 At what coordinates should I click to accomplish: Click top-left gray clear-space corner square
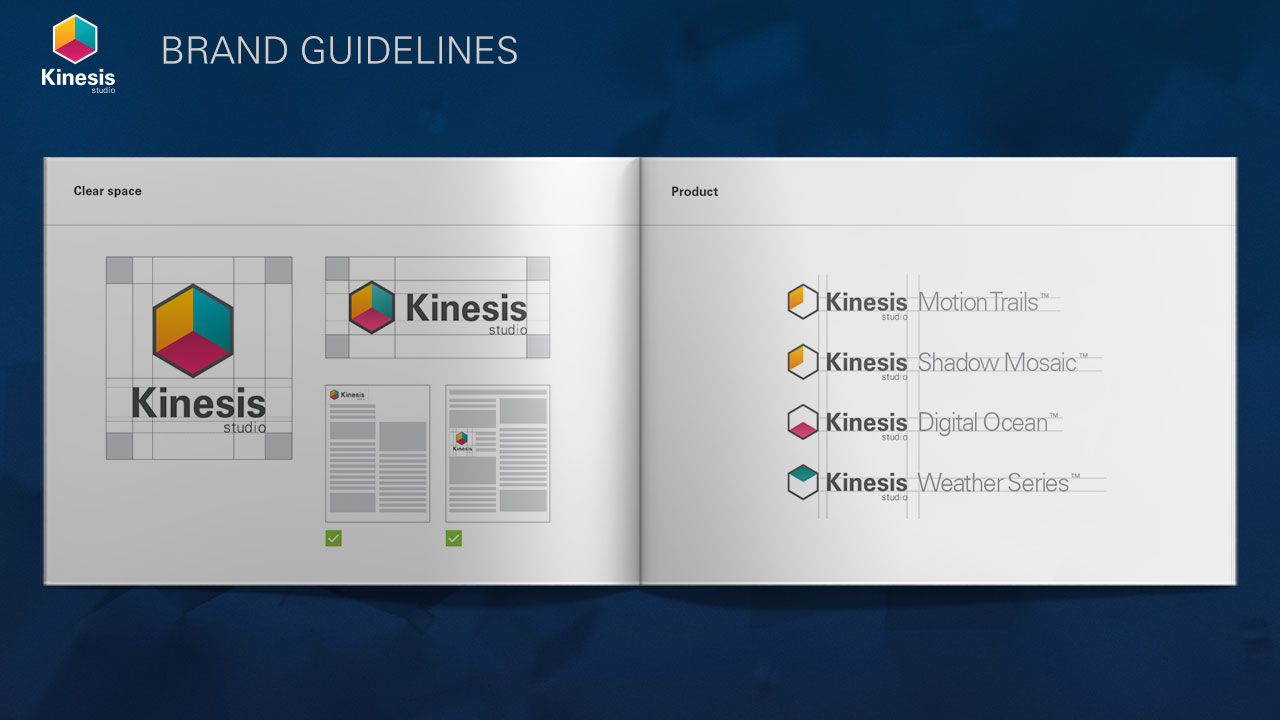[x=119, y=270]
